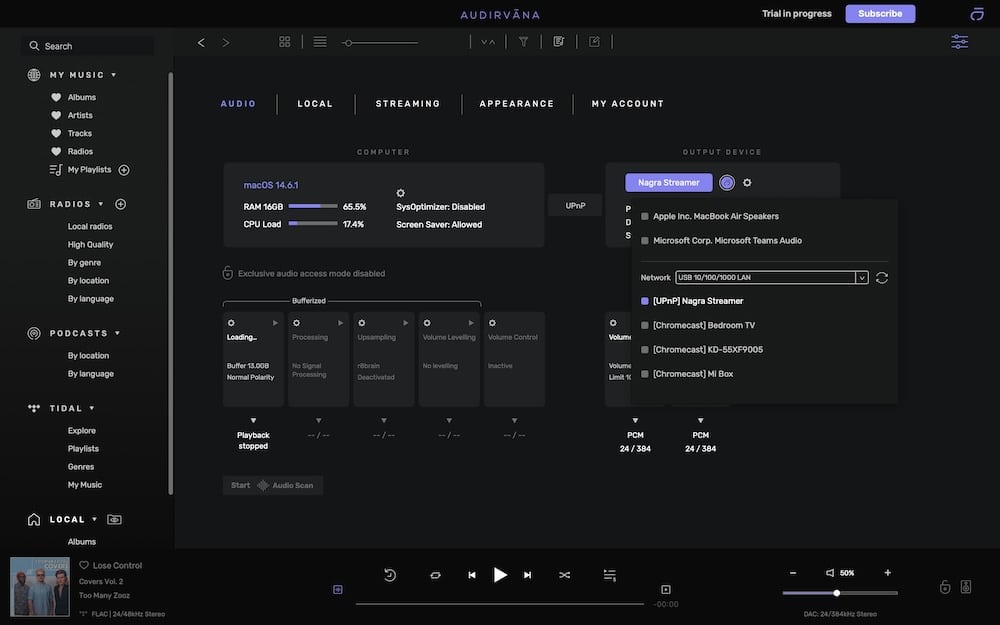1000x625 pixels.
Task: Toggle the exclusive audio access lock
Action: 228,273
